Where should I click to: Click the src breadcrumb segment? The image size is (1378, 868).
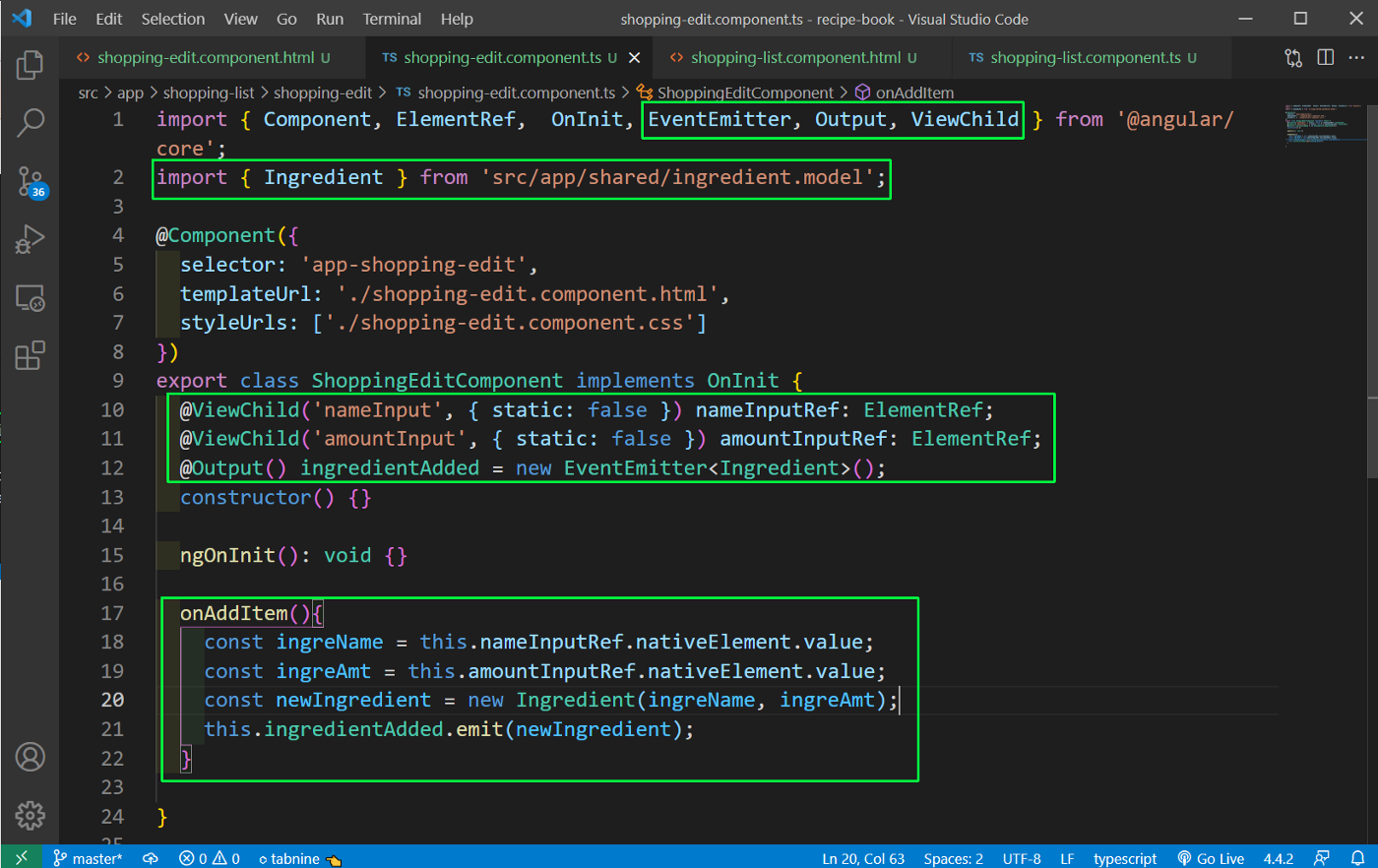coord(88,93)
